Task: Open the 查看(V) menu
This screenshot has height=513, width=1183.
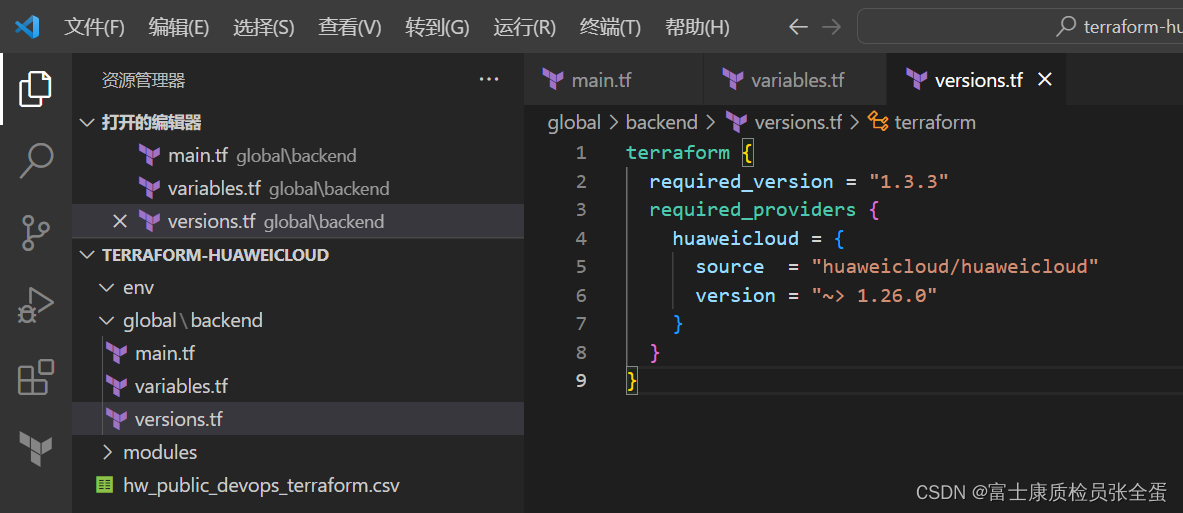Action: coord(349,28)
